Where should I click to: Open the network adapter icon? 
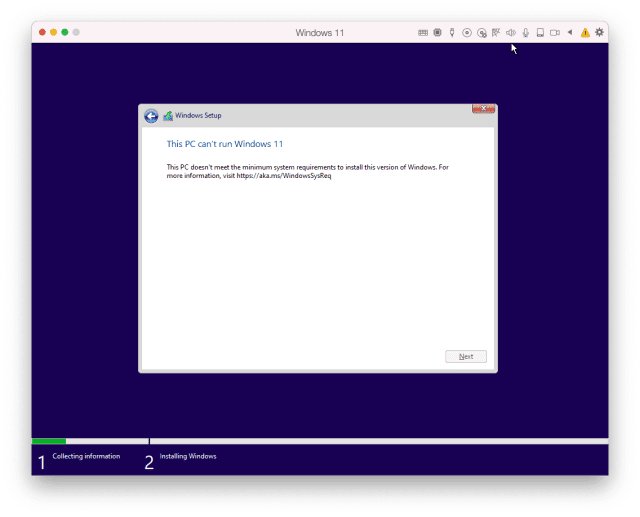(496, 33)
